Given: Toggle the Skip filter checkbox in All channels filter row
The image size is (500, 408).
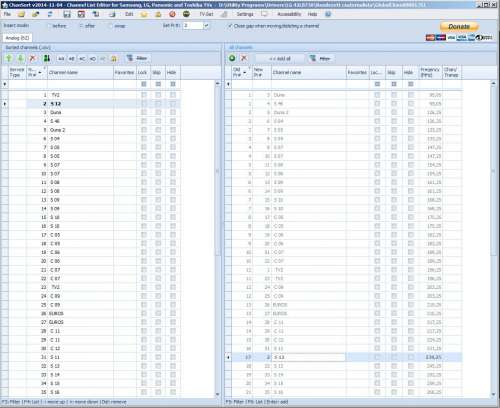Looking at the screenshot, I should pyautogui.click(x=394, y=84).
